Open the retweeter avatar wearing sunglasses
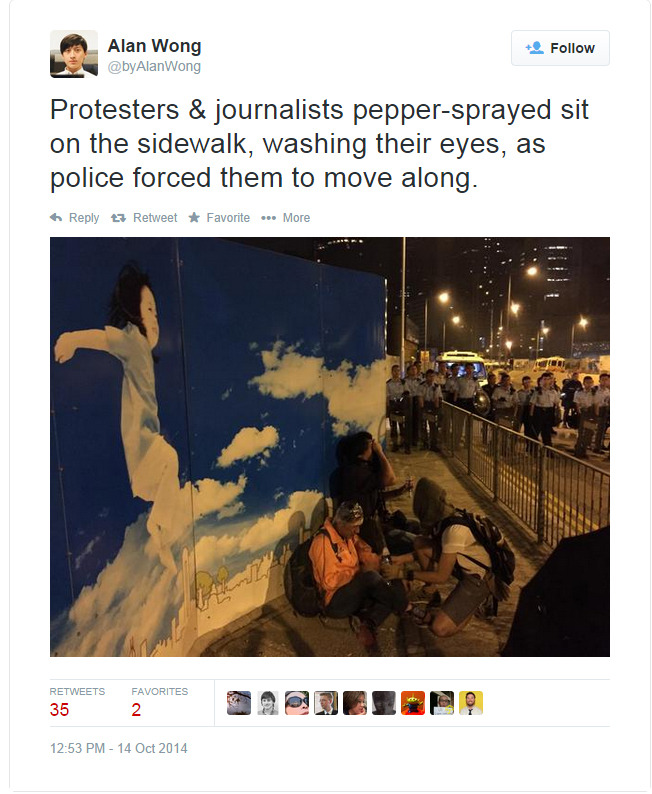 (297, 703)
